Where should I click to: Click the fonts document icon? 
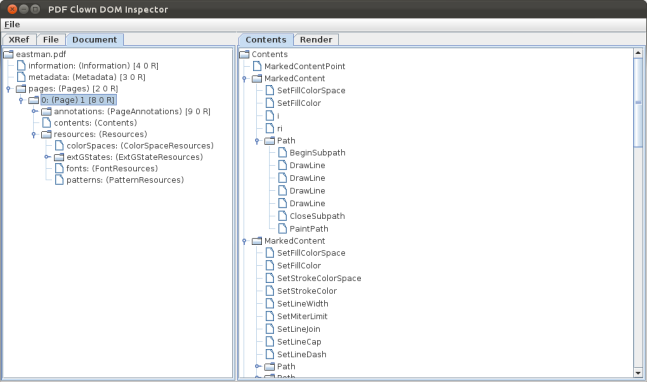click(59, 168)
